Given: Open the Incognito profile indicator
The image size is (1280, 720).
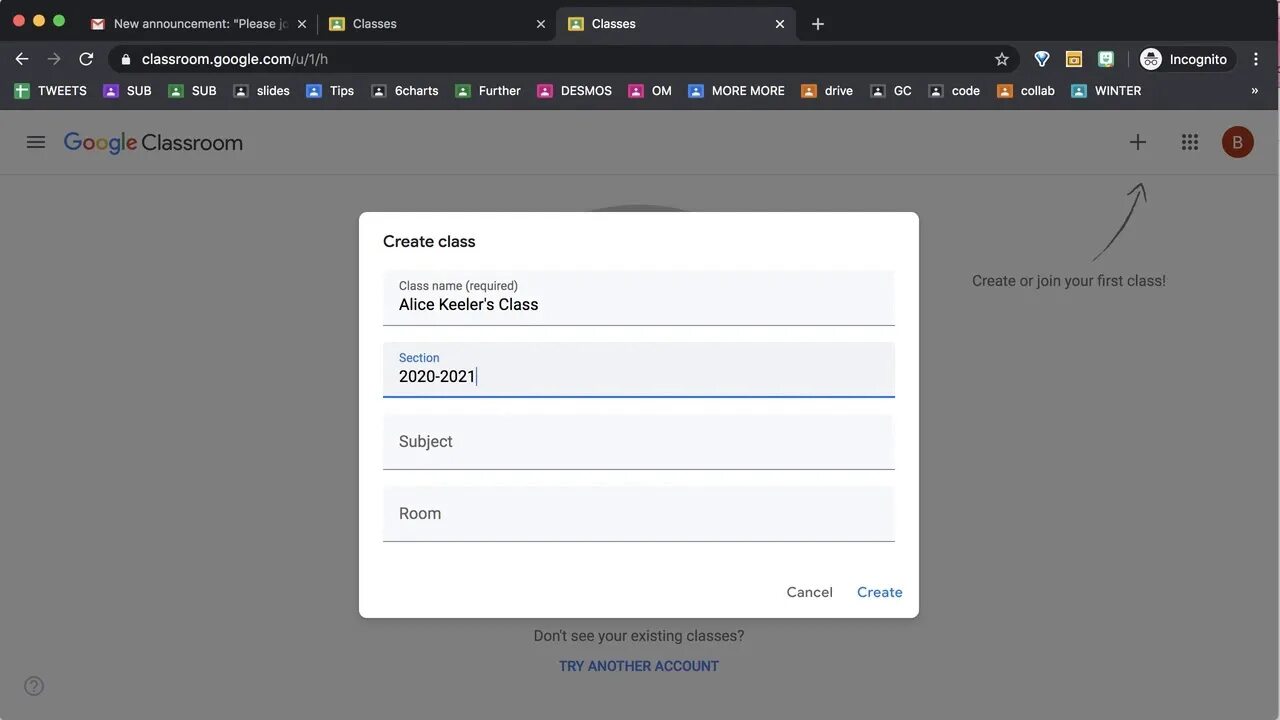Looking at the screenshot, I should 1185,59.
